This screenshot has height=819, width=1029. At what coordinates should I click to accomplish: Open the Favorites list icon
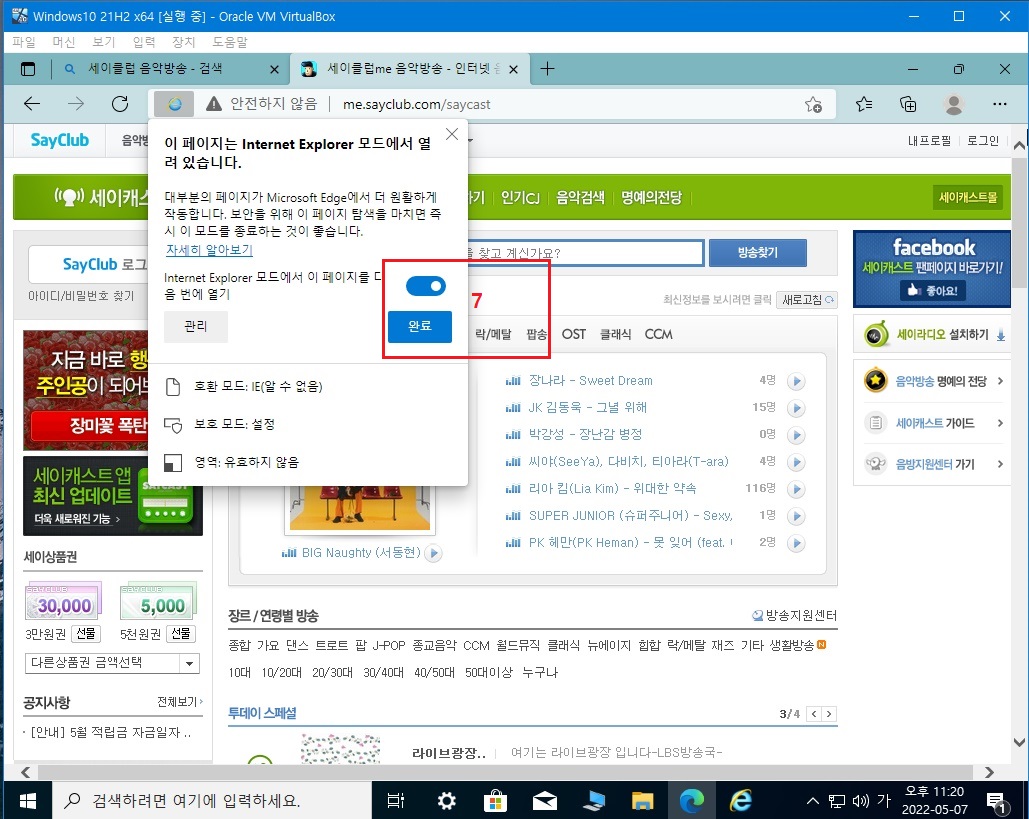click(x=864, y=104)
